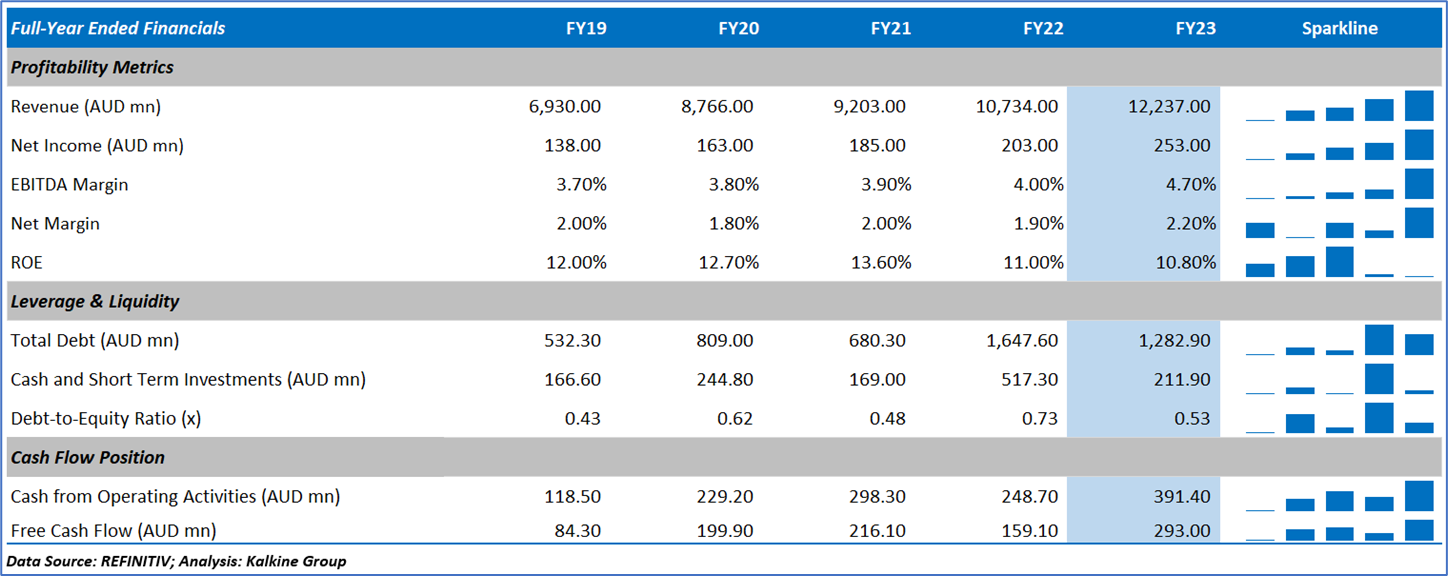Screen dimensions: 1448x576
Task: Click the Revenue row sparkline chart
Action: coord(1339,106)
